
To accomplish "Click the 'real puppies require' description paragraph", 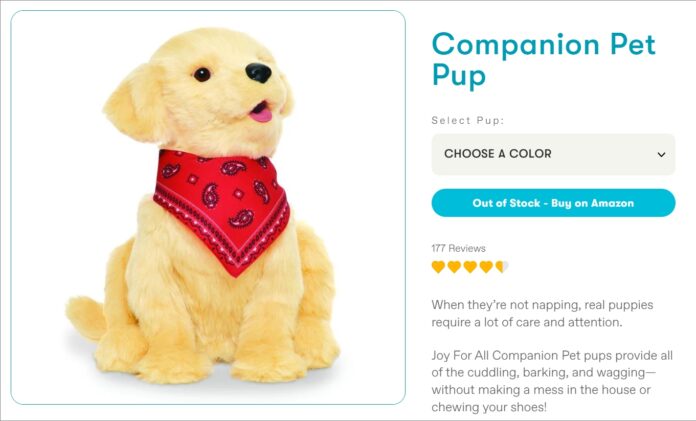I will click(542, 314).
